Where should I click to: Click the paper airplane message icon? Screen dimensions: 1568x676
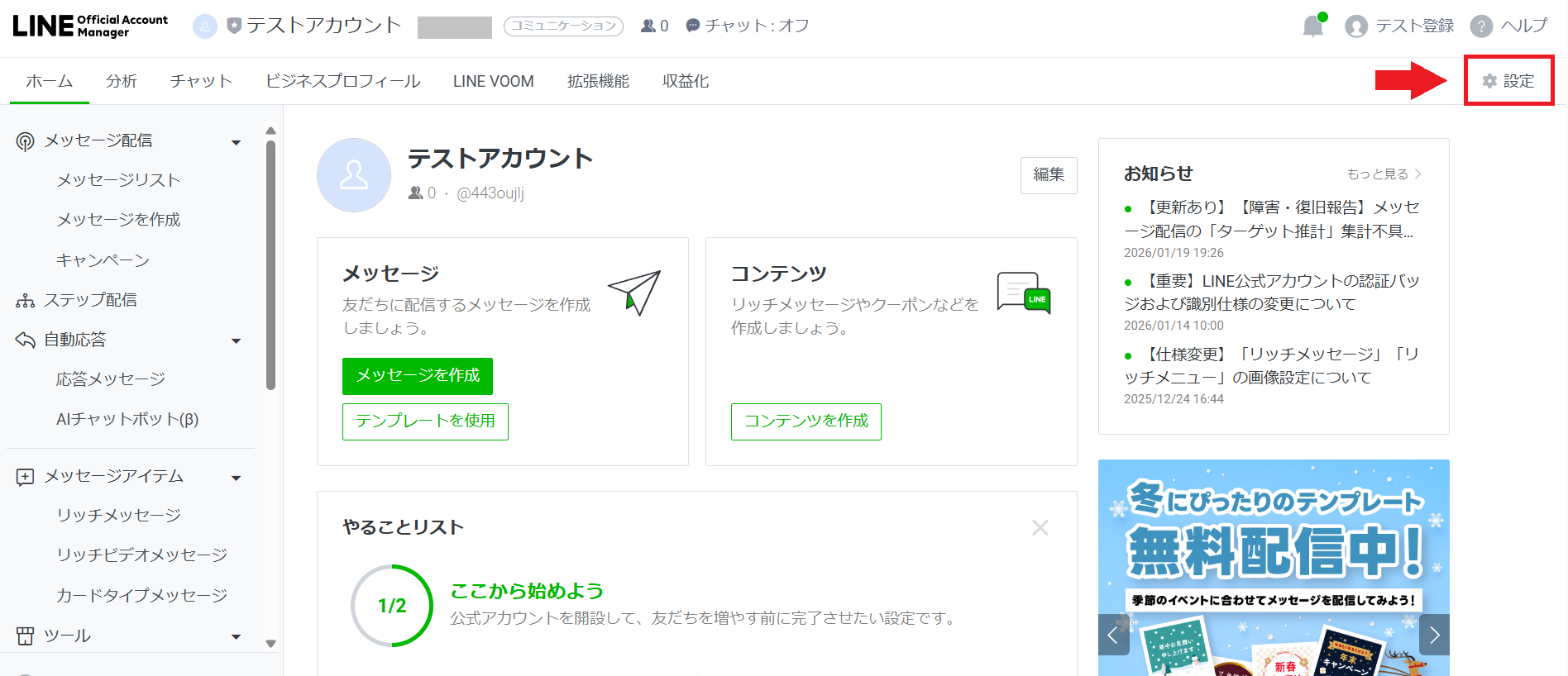coord(634,293)
